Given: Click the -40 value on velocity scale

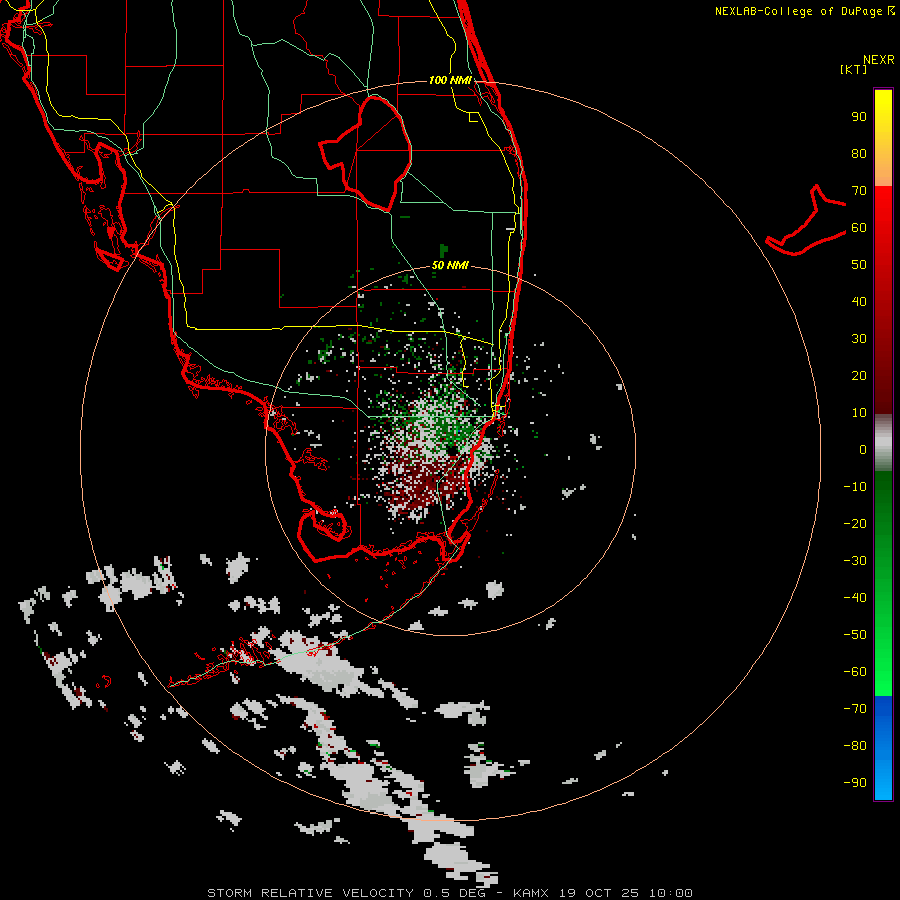Looking at the screenshot, I should tap(855, 598).
